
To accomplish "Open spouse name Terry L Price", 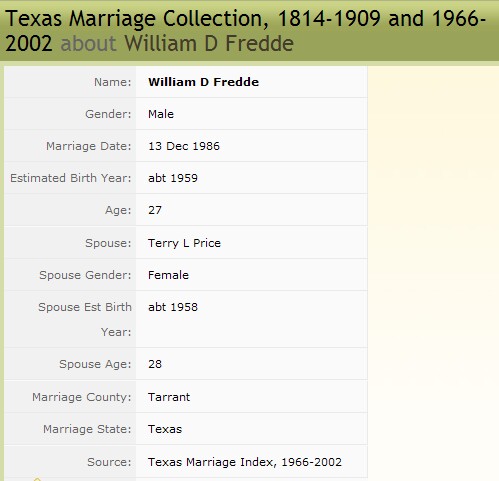I will (x=184, y=243).
